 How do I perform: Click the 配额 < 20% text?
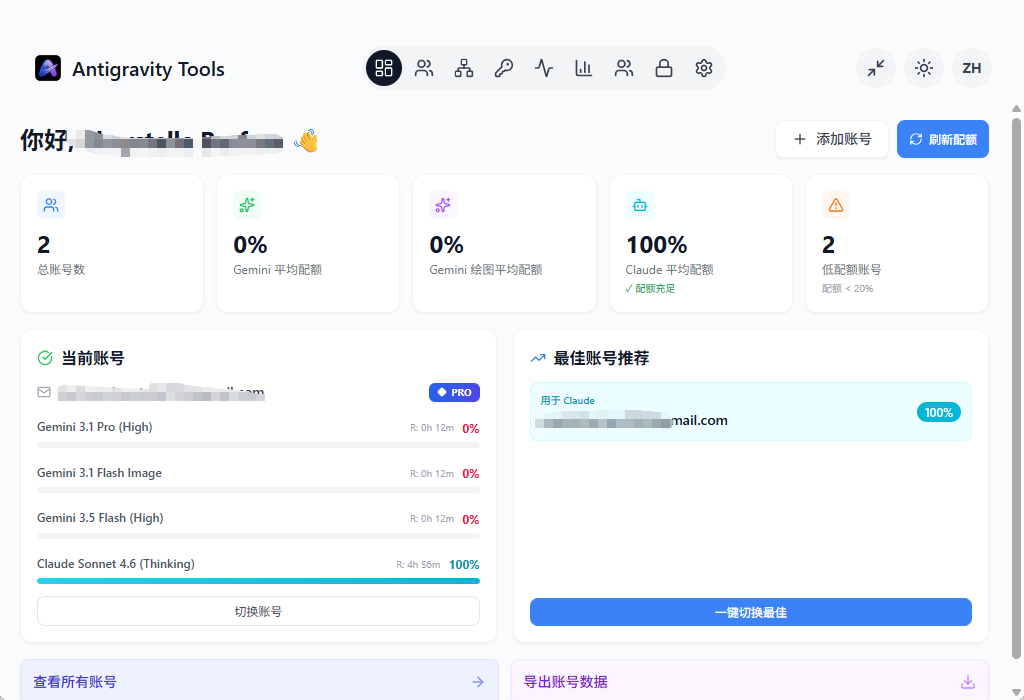848,289
